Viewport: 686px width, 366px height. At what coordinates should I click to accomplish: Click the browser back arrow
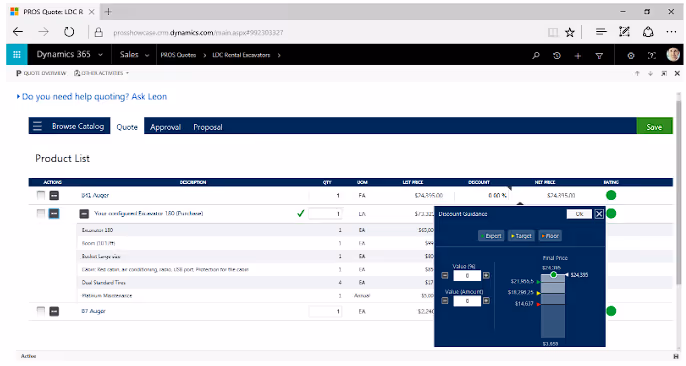[x=18, y=32]
